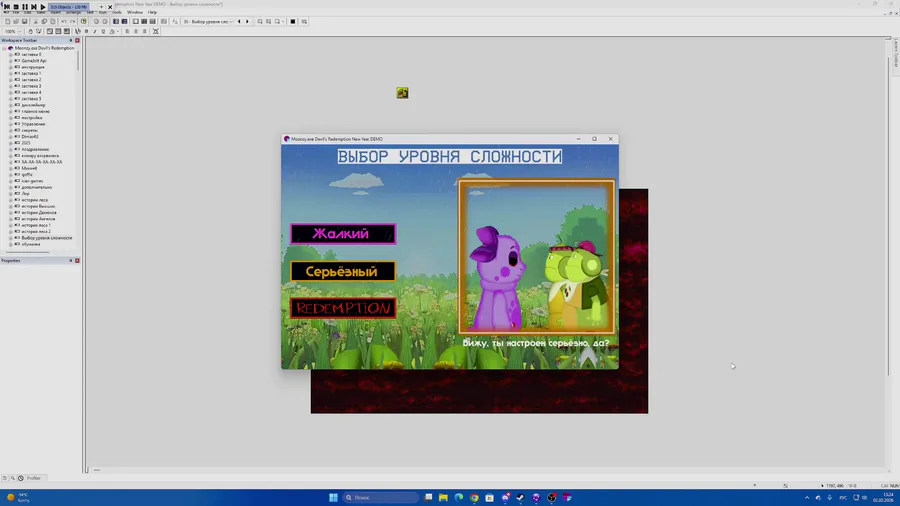Rewind the debugger with restart button
The height and width of the screenshot is (506, 900).
7,7
